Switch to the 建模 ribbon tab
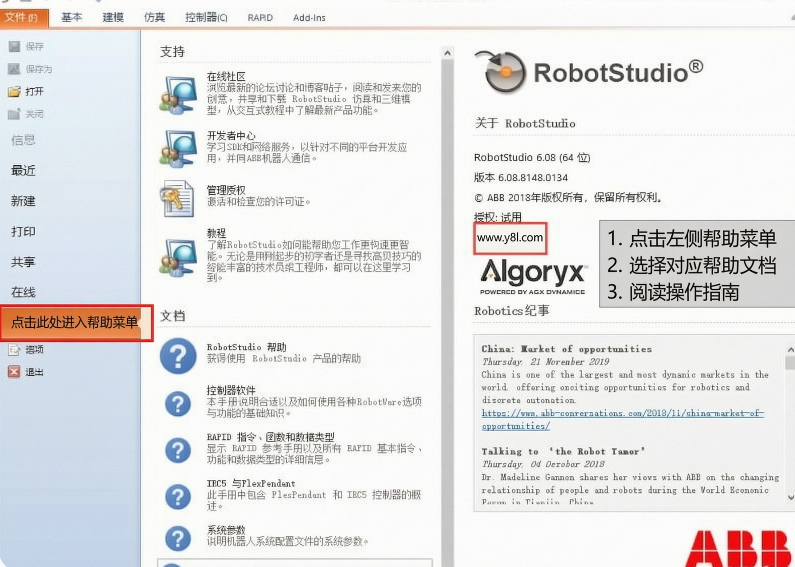The image size is (795, 567). (113, 18)
